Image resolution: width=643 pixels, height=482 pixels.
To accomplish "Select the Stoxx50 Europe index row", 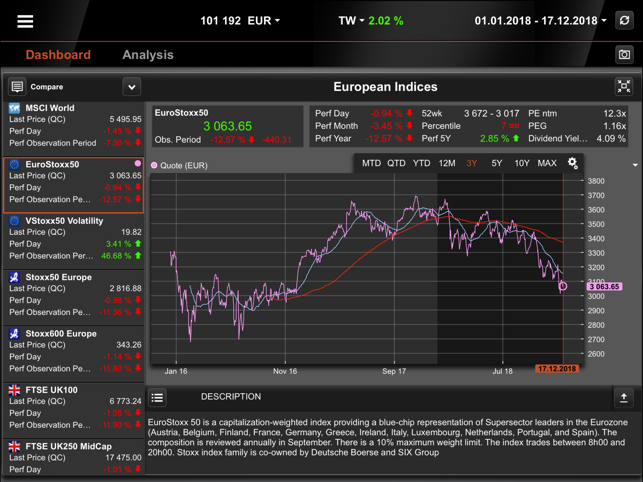I will click(74, 295).
